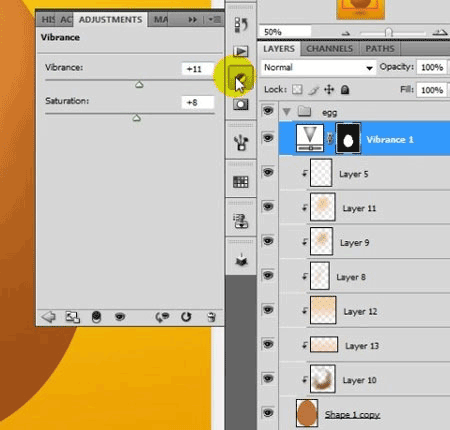Toggle visibility of Layer 5

pyautogui.click(x=268, y=172)
